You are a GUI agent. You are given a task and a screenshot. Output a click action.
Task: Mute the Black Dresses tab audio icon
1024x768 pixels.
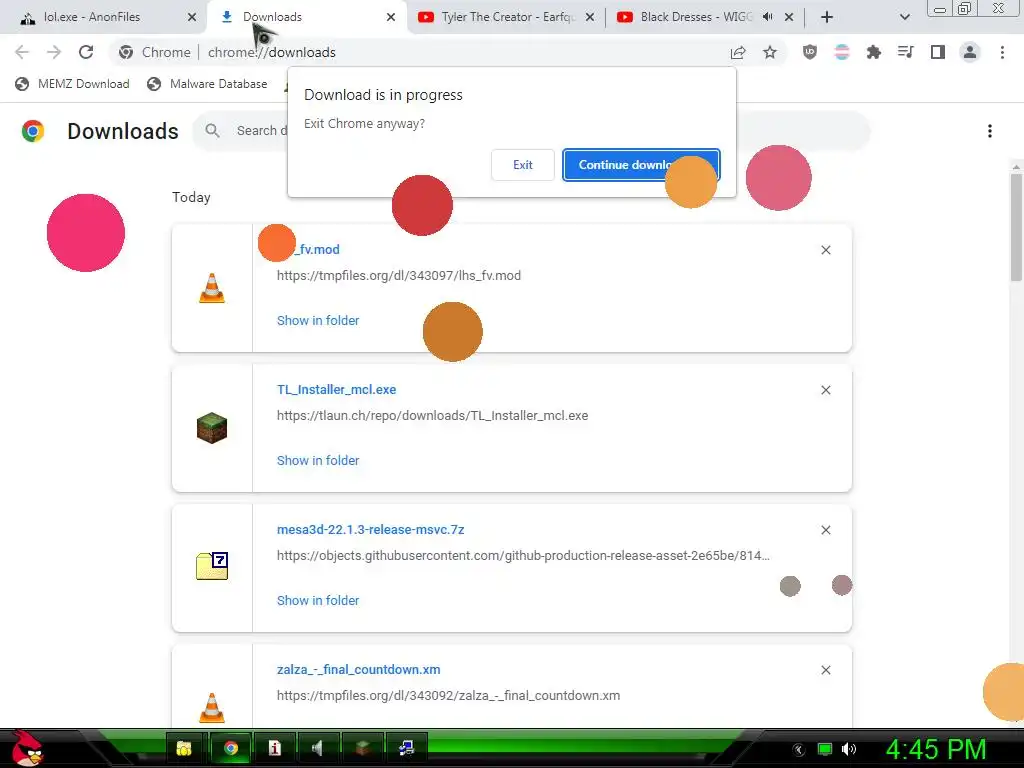point(768,17)
